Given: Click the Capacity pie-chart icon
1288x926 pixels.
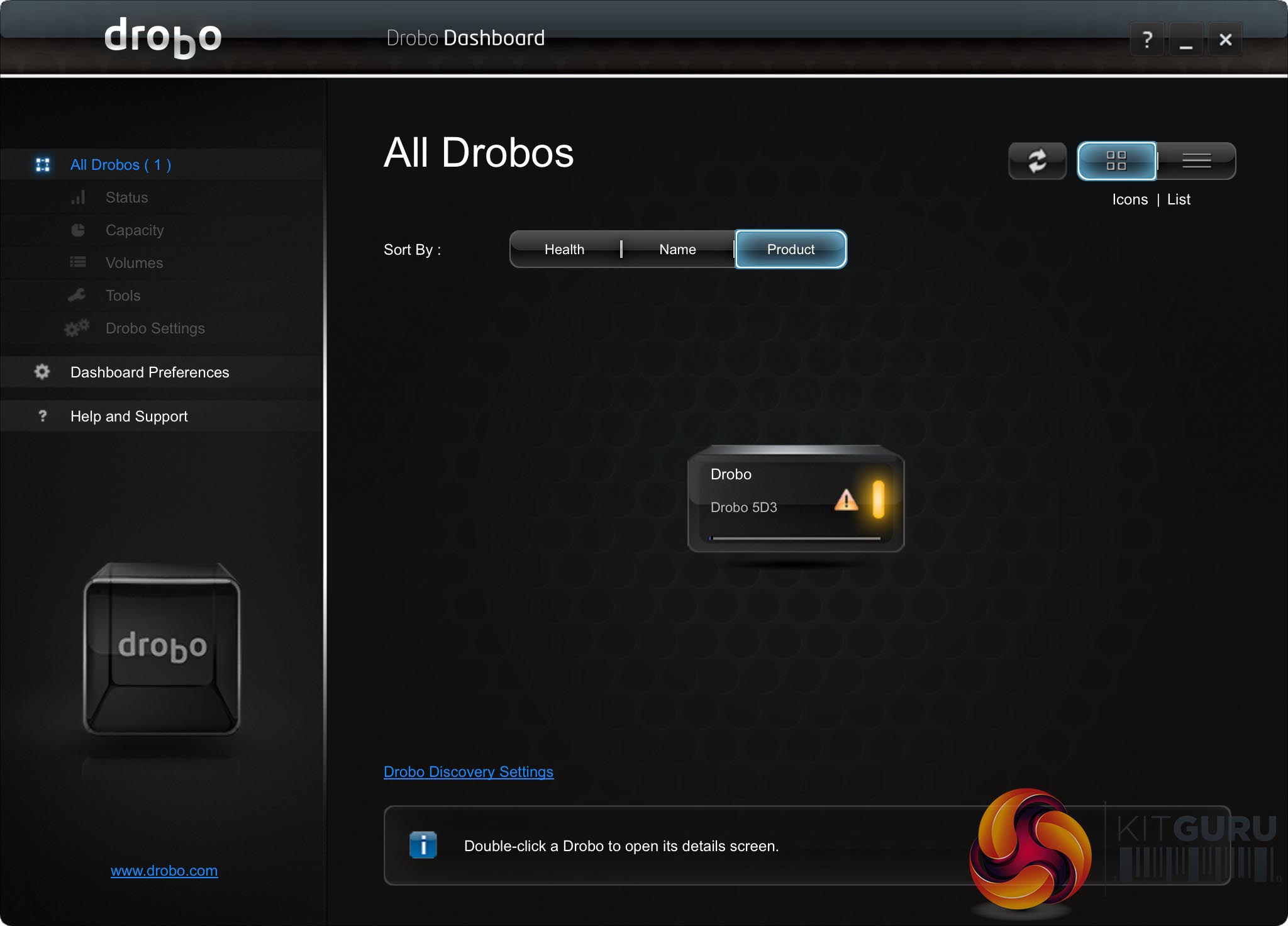Looking at the screenshot, I should pos(78,230).
